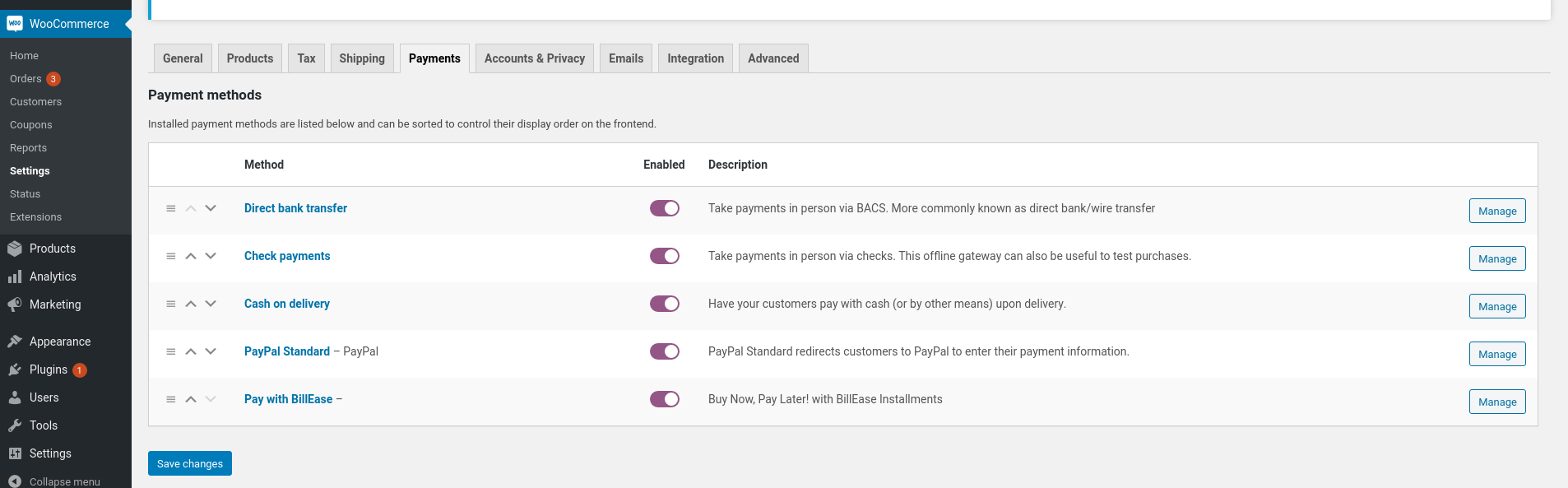The width and height of the screenshot is (1568, 488).
Task: Go to the Advanced tab
Action: (x=773, y=58)
